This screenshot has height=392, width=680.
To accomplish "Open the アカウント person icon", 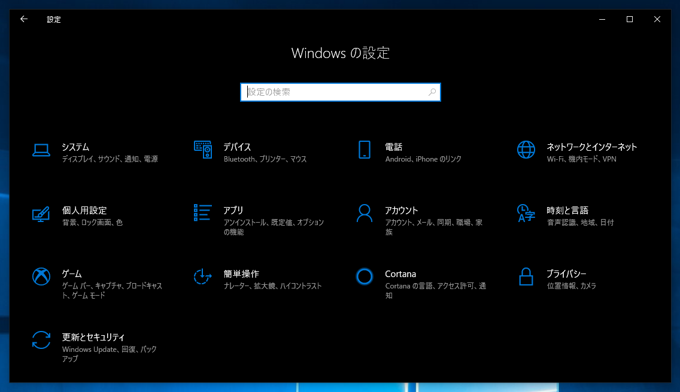I will (x=364, y=213).
